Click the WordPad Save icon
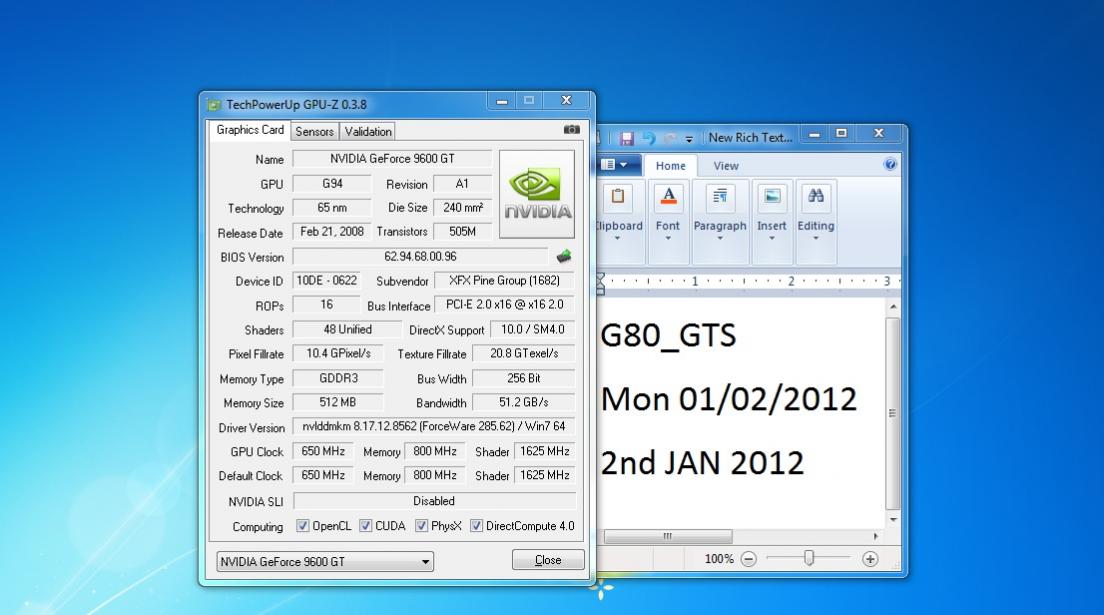The image size is (1104, 615). 626,138
